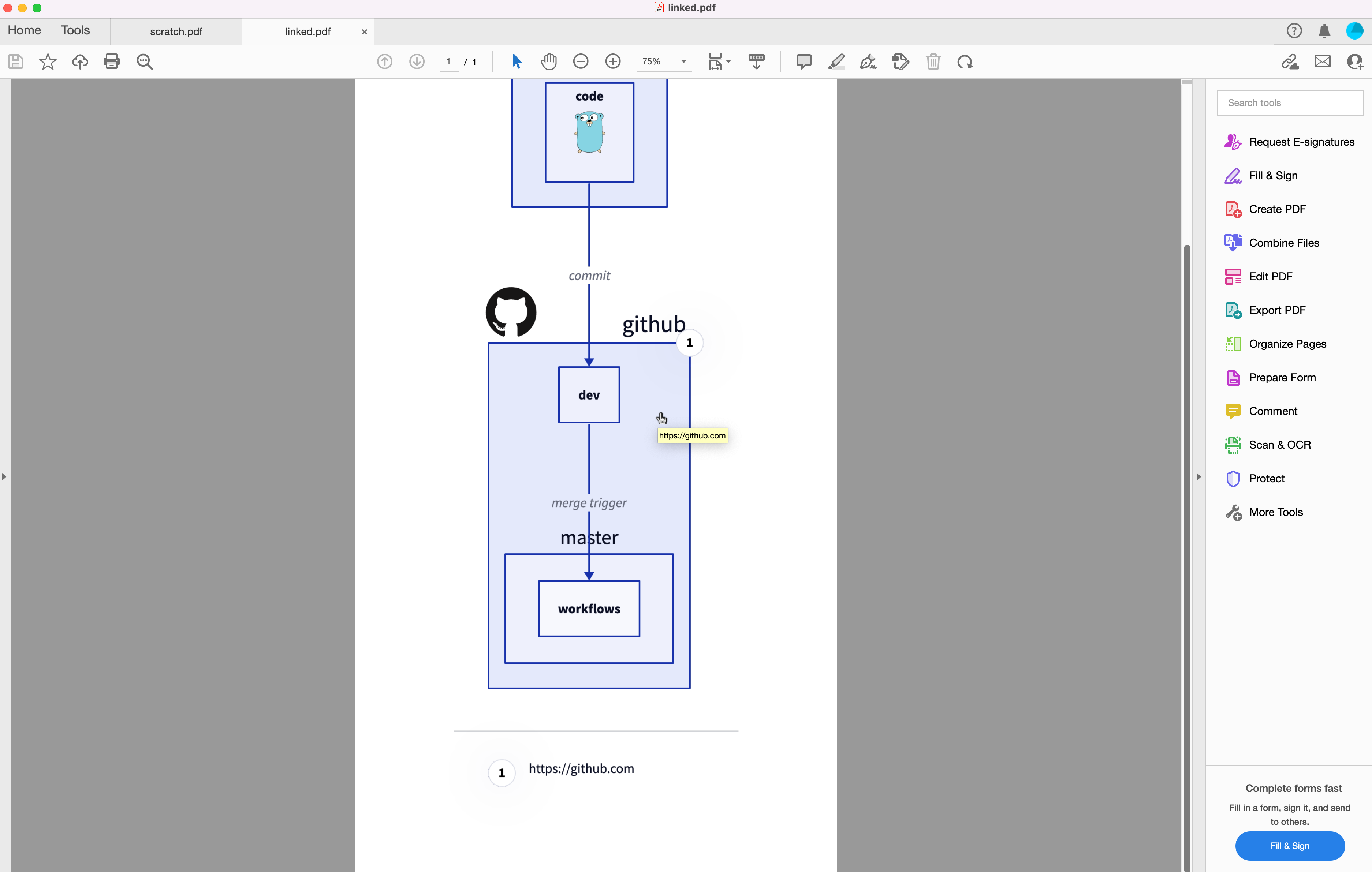The height and width of the screenshot is (872, 1372).
Task: Open the Comment tool
Action: click(1261, 411)
